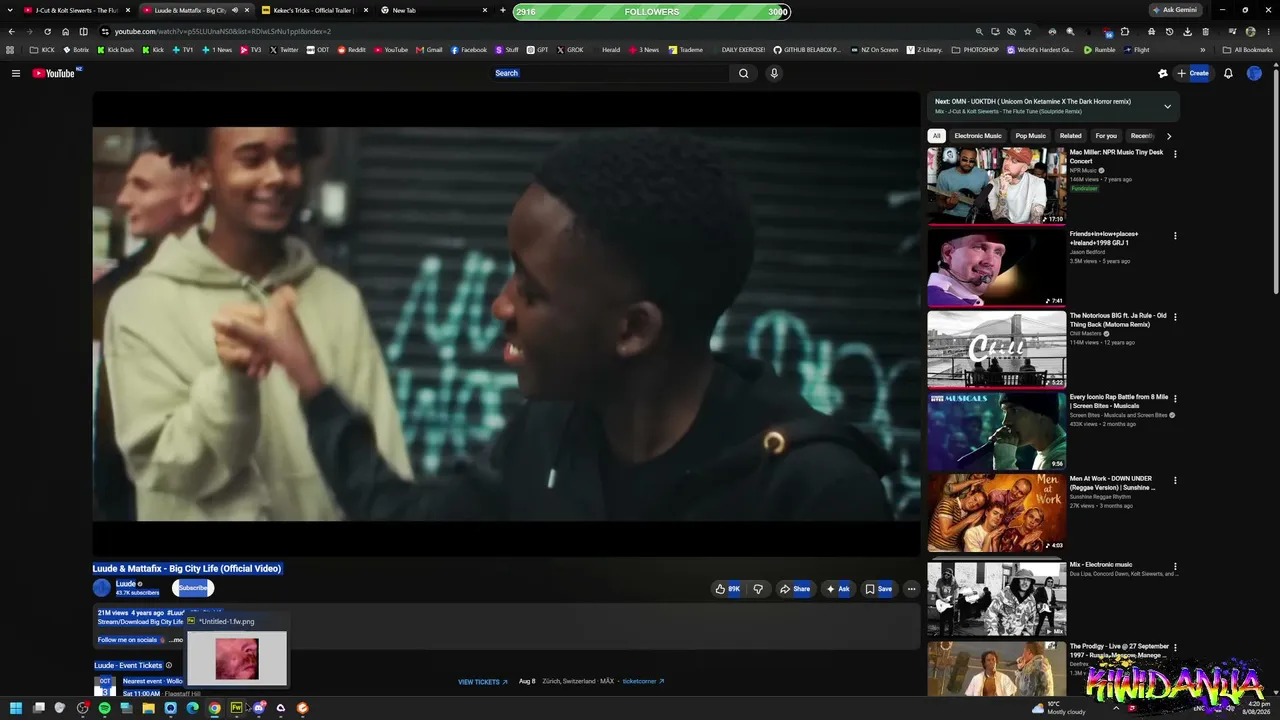This screenshot has width=1280, height=720.
Task: Show hidden bookmarks overflow chevron
Action: click(1202, 49)
